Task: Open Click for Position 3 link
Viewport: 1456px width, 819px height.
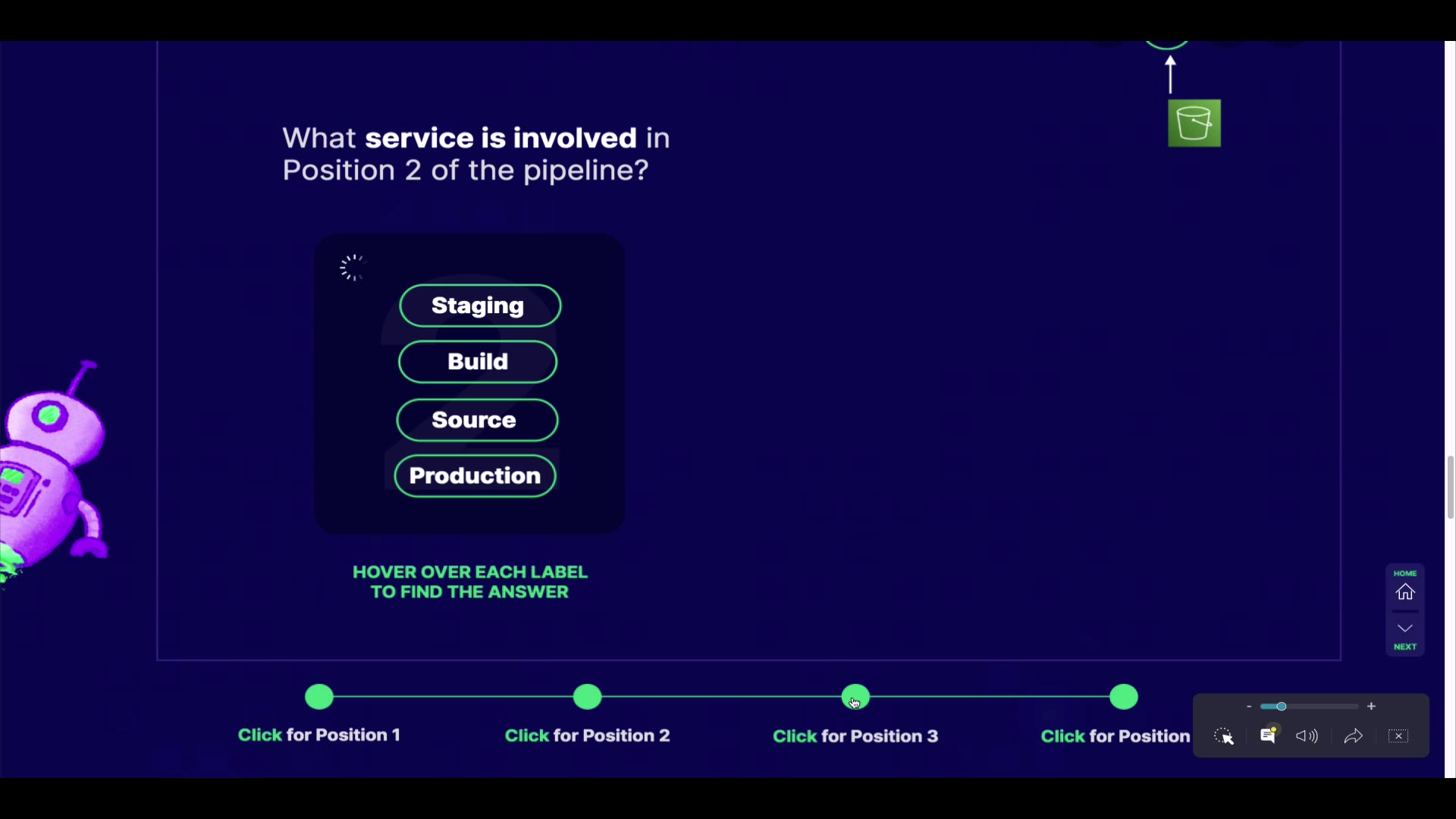Action: click(x=855, y=736)
